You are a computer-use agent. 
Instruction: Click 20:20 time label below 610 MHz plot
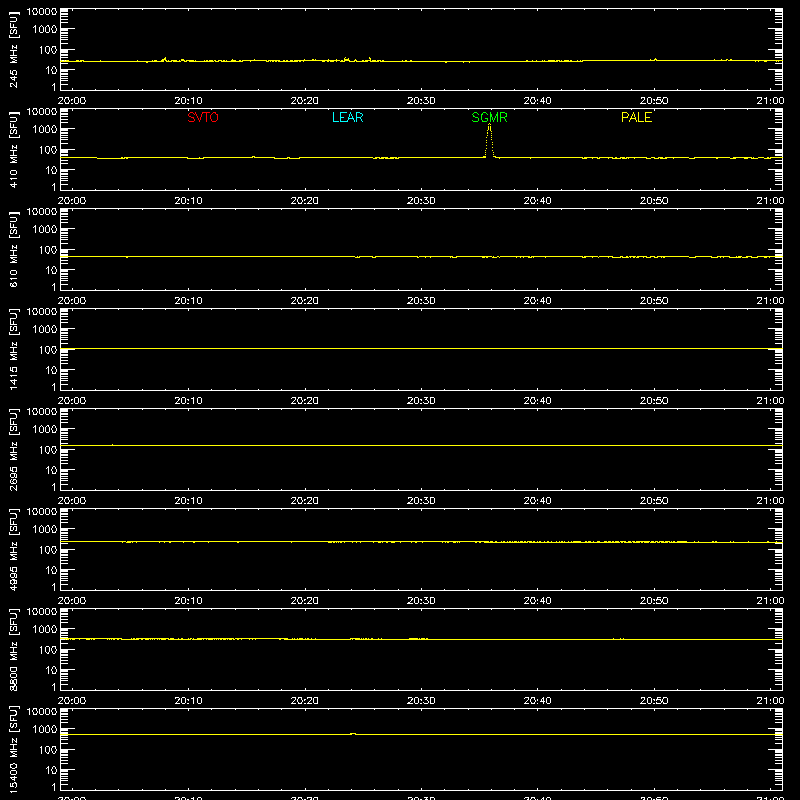pos(305,301)
